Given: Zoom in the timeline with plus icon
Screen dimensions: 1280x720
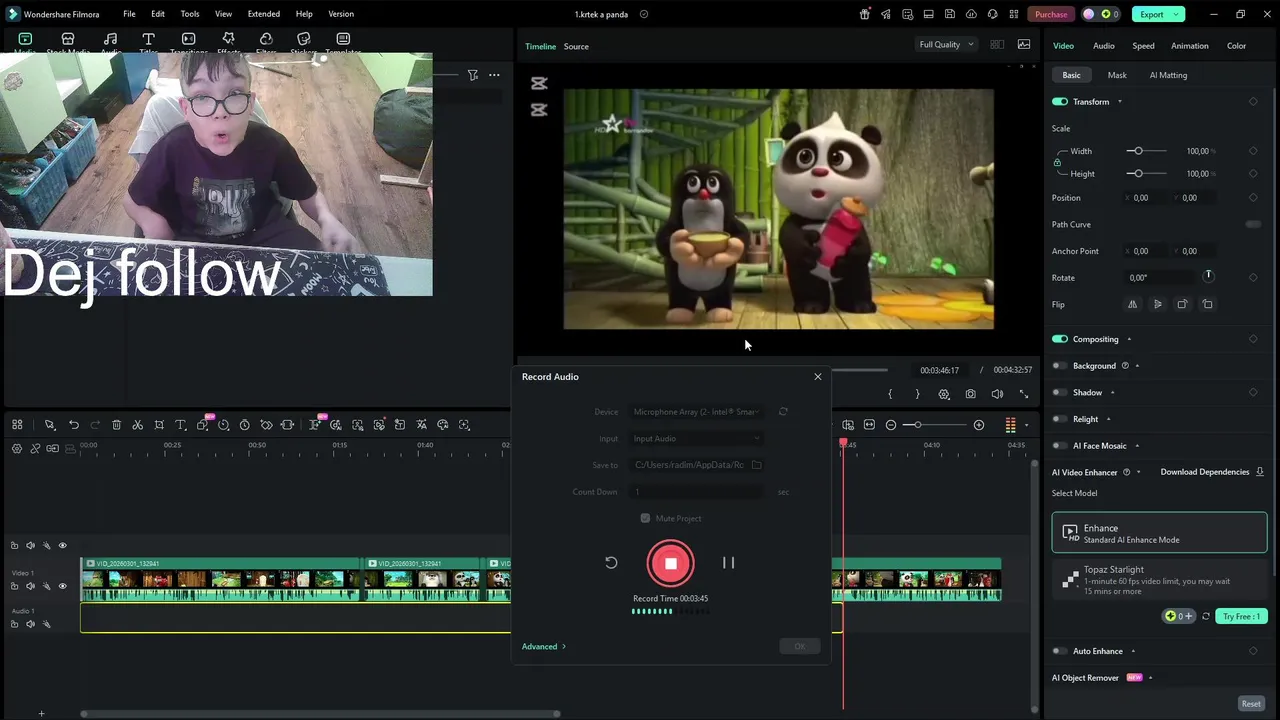Looking at the screenshot, I should coord(979,425).
